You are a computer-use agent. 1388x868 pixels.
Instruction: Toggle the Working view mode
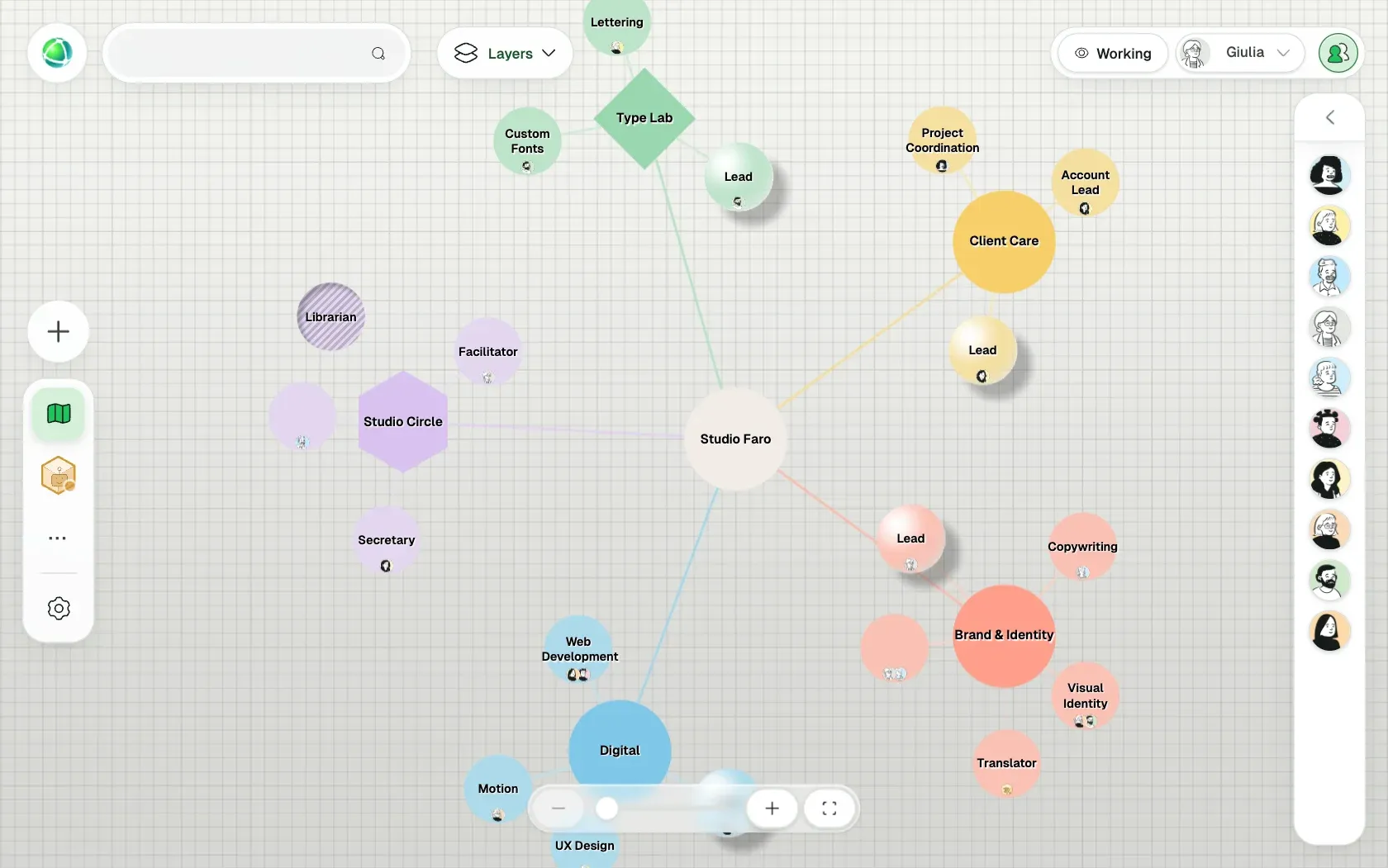1113,54
